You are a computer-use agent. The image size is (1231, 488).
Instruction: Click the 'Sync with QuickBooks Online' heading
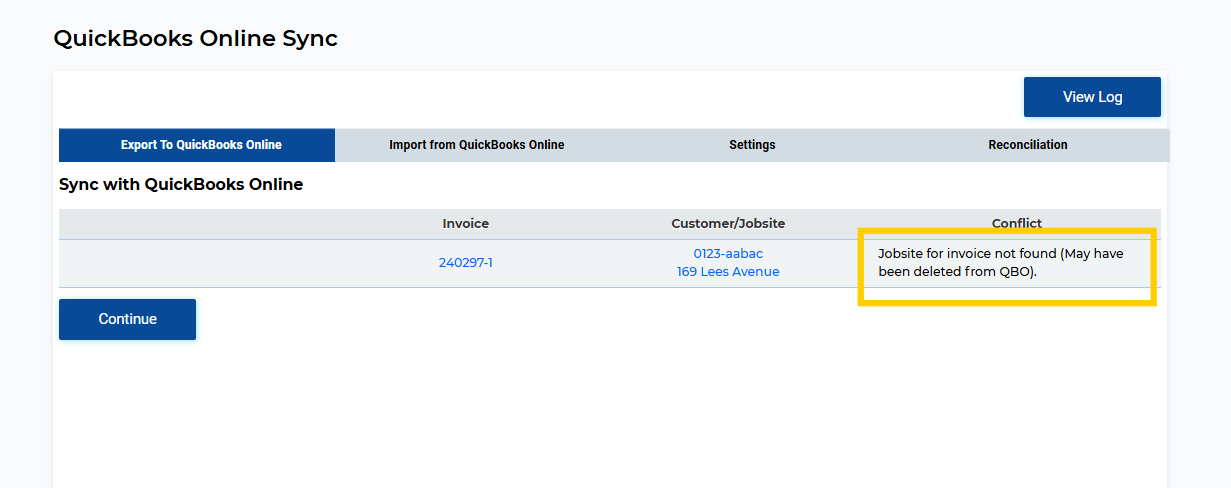coord(181,185)
